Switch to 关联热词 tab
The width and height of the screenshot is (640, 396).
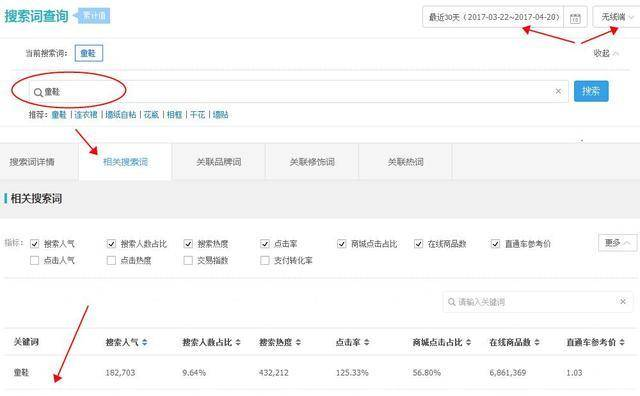405,162
